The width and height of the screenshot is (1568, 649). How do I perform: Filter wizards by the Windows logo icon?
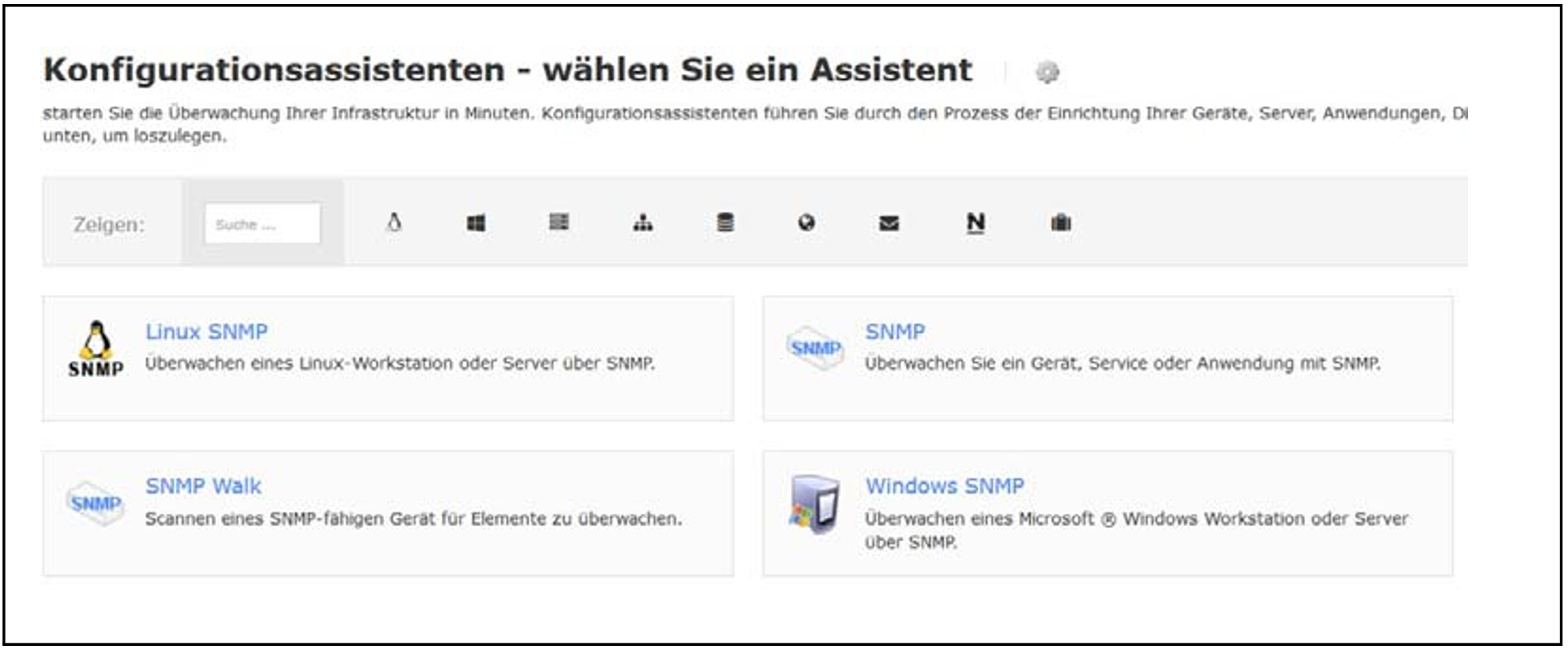pyautogui.click(x=476, y=223)
